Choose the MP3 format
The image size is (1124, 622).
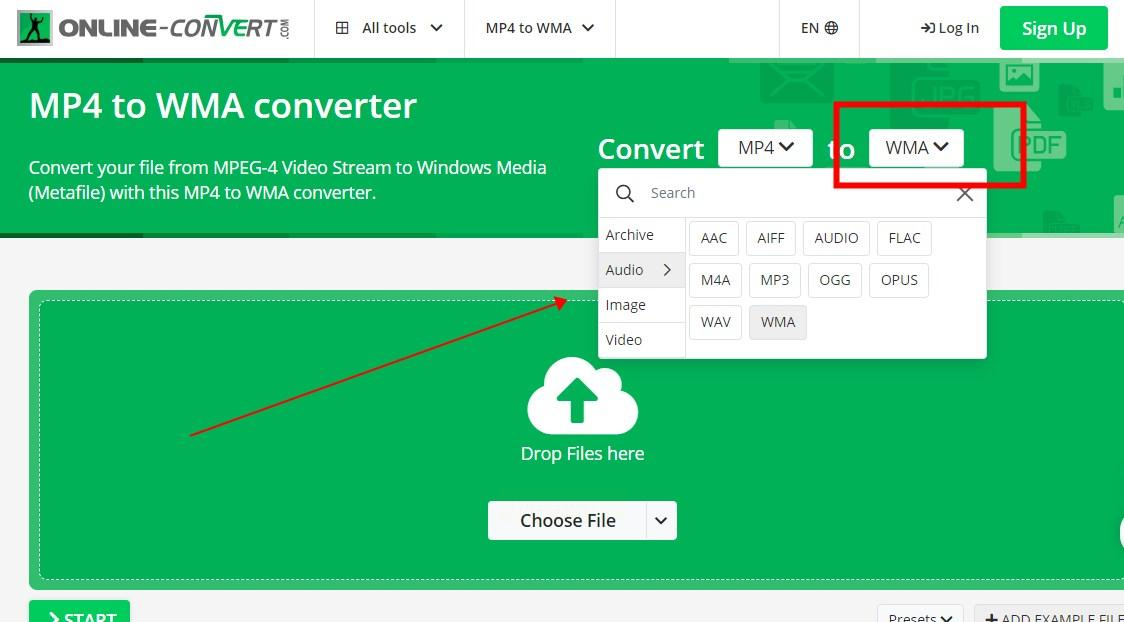775,280
